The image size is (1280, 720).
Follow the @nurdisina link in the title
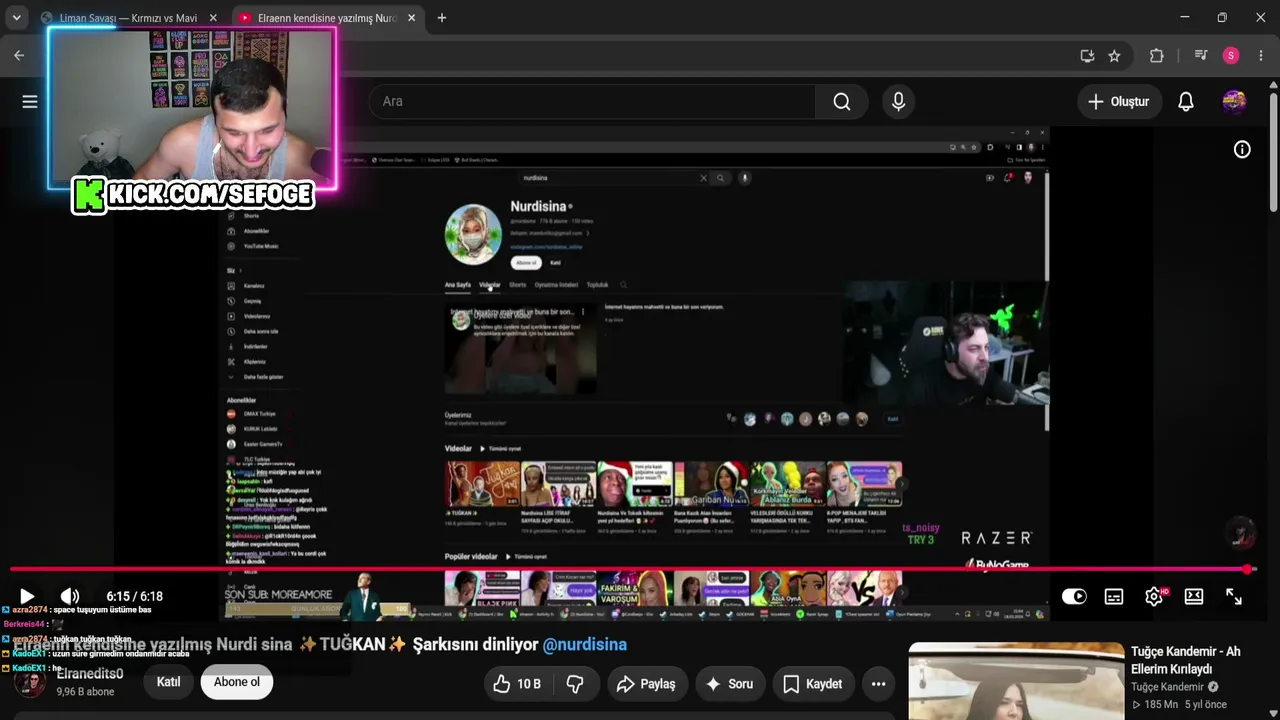(585, 645)
